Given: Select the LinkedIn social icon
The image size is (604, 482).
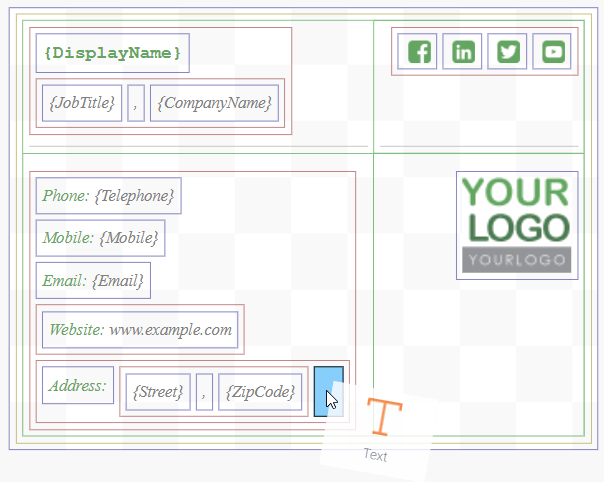Looking at the screenshot, I should click(x=464, y=52).
